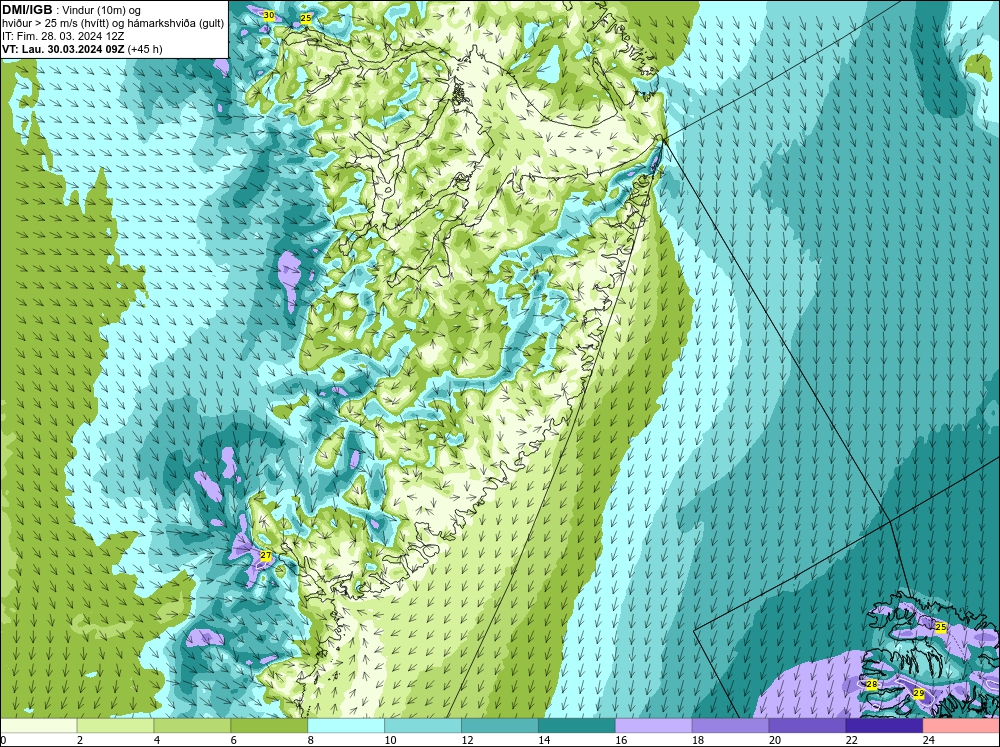Click the legend scale number 8
Screen dimensions: 1000x747
point(311,740)
